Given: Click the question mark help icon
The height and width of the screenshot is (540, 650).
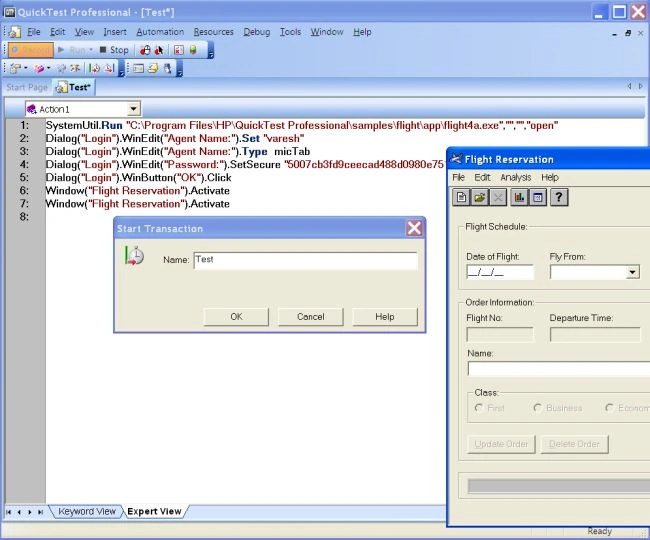Looking at the screenshot, I should point(559,197).
